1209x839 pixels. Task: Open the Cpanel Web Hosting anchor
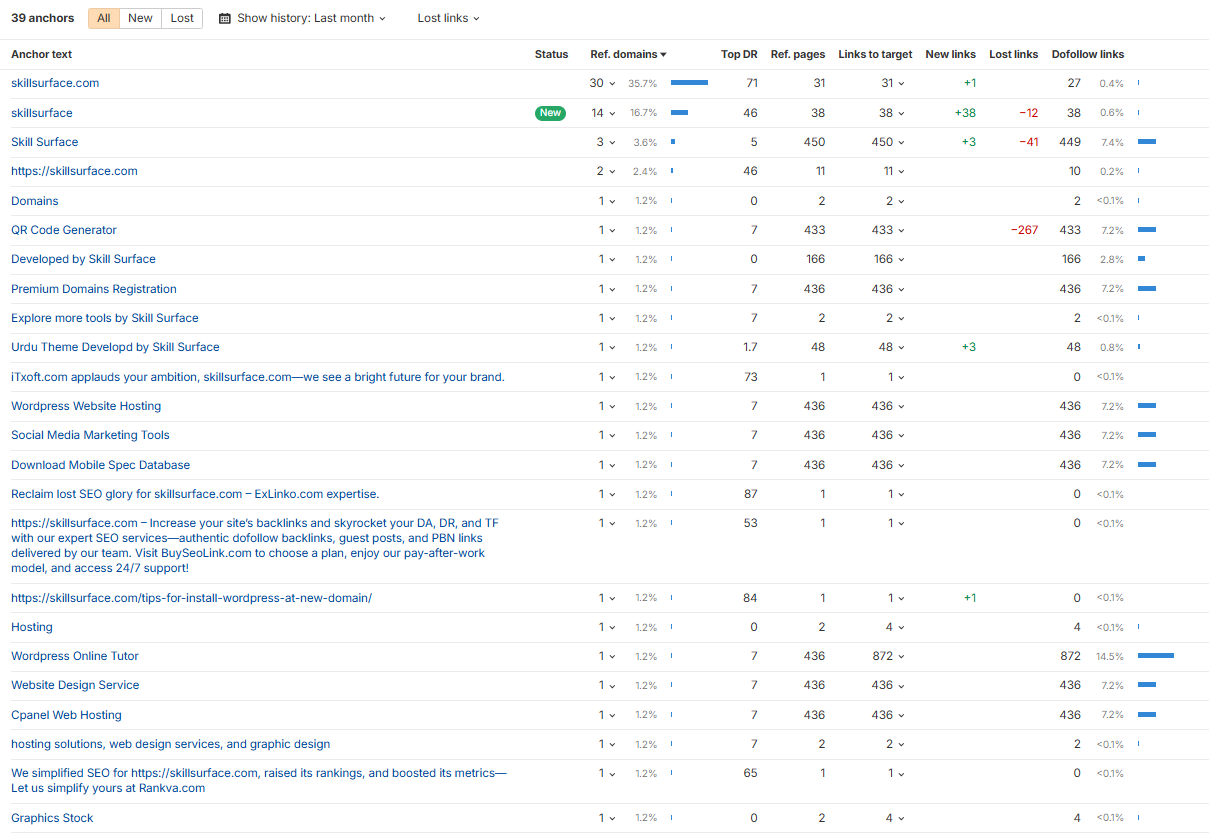point(66,715)
